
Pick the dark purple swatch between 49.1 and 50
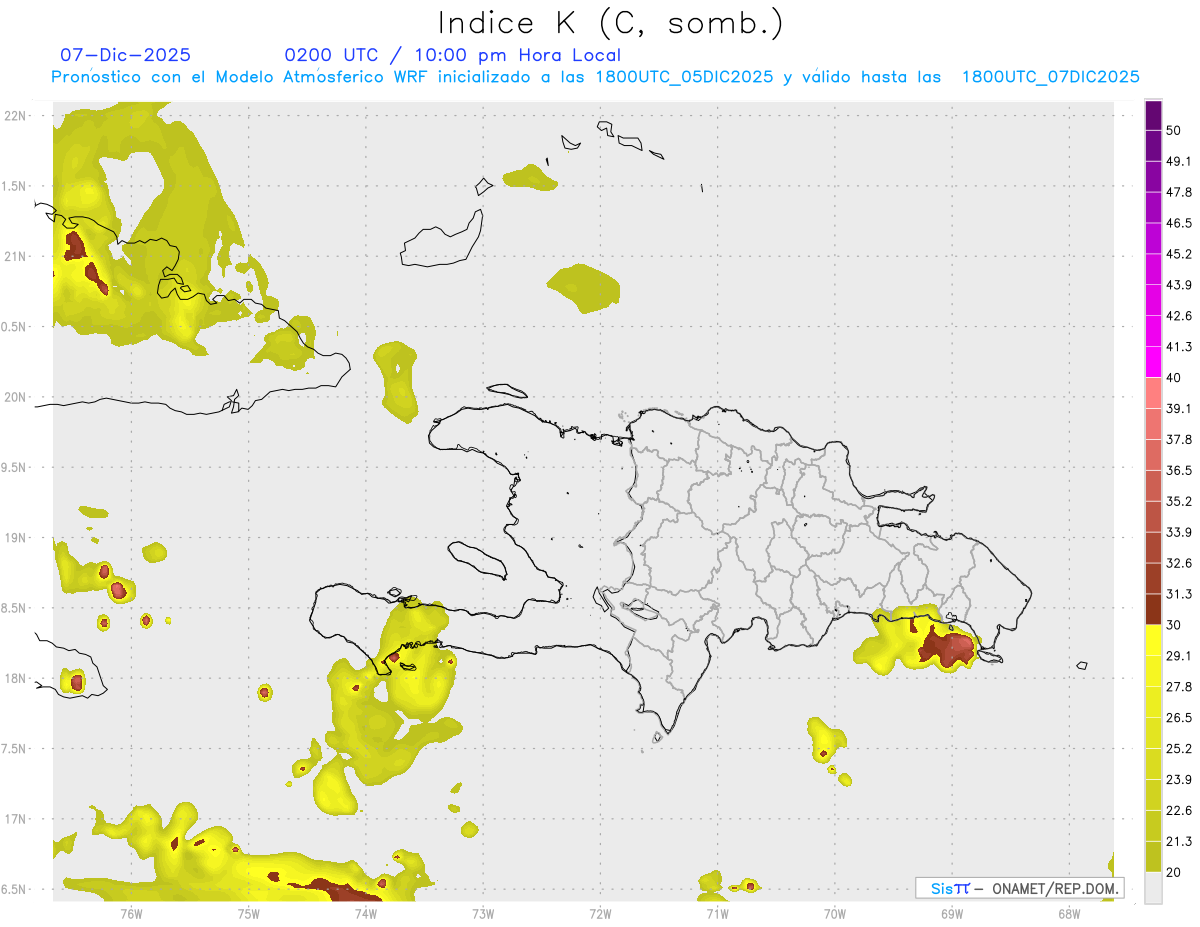[x=1153, y=146]
